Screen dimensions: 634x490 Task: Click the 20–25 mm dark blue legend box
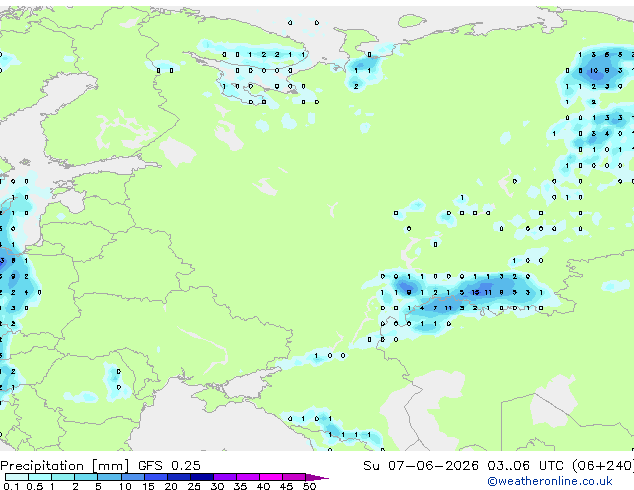click(x=179, y=477)
